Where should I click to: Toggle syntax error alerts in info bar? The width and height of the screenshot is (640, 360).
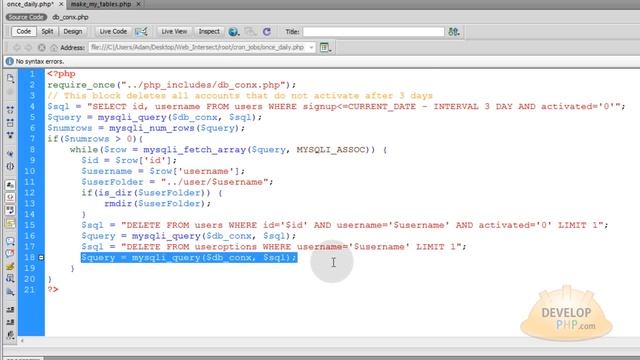(10, 223)
